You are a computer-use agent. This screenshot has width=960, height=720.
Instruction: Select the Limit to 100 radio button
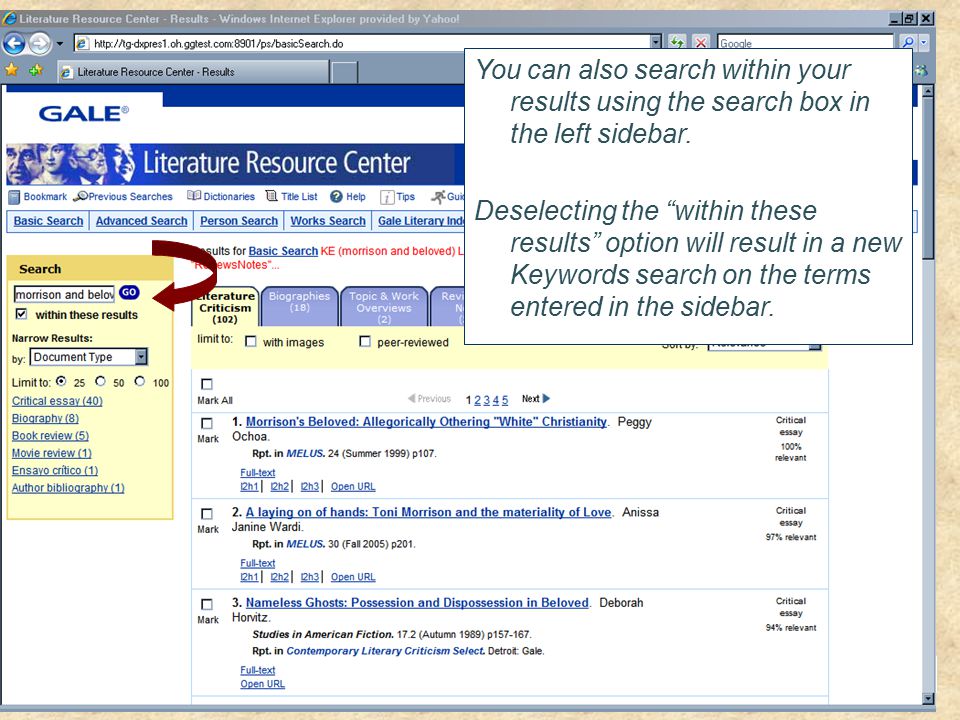(140, 381)
